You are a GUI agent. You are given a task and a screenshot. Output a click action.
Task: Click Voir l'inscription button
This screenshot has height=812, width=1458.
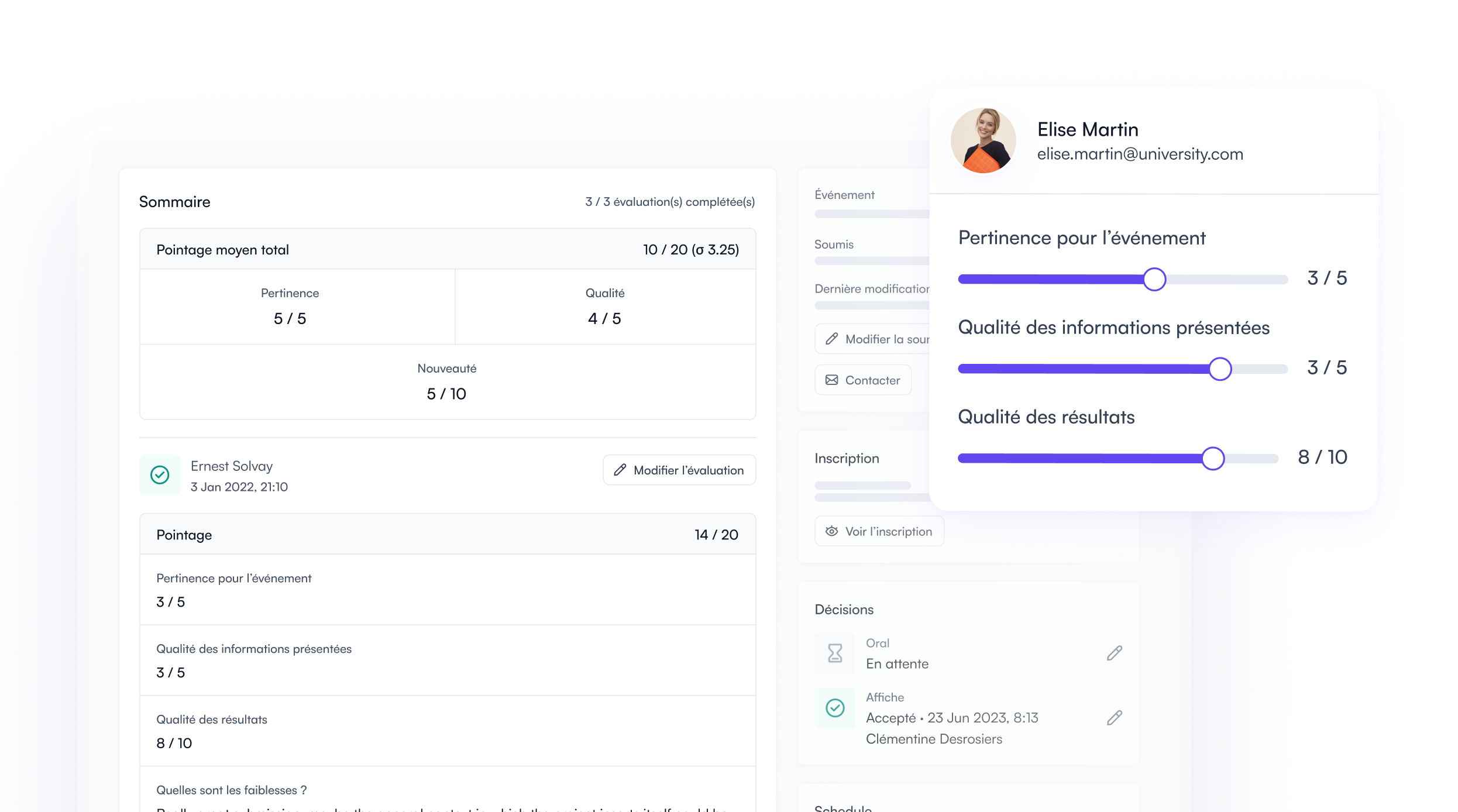tap(879, 531)
